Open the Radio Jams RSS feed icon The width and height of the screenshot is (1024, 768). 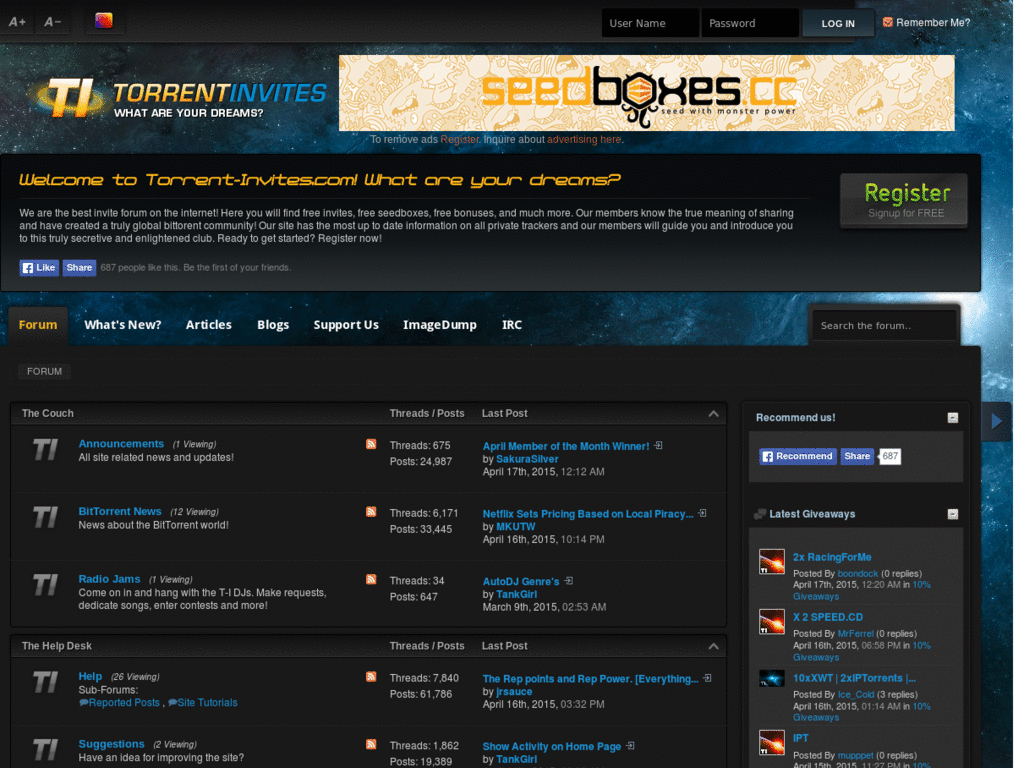371,579
